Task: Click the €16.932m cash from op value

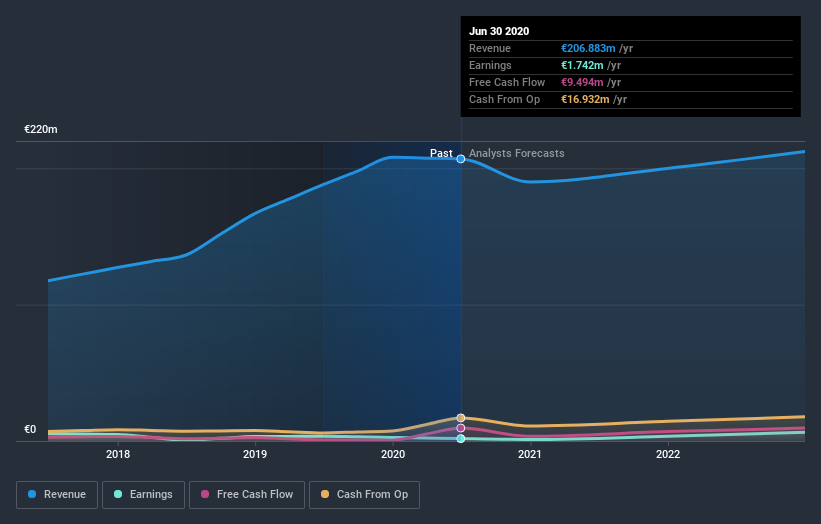Action: [585, 99]
